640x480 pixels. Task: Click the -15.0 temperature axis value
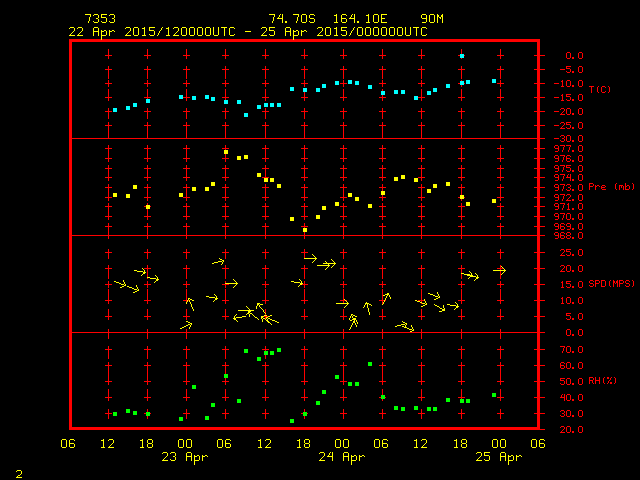[x=569, y=98]
